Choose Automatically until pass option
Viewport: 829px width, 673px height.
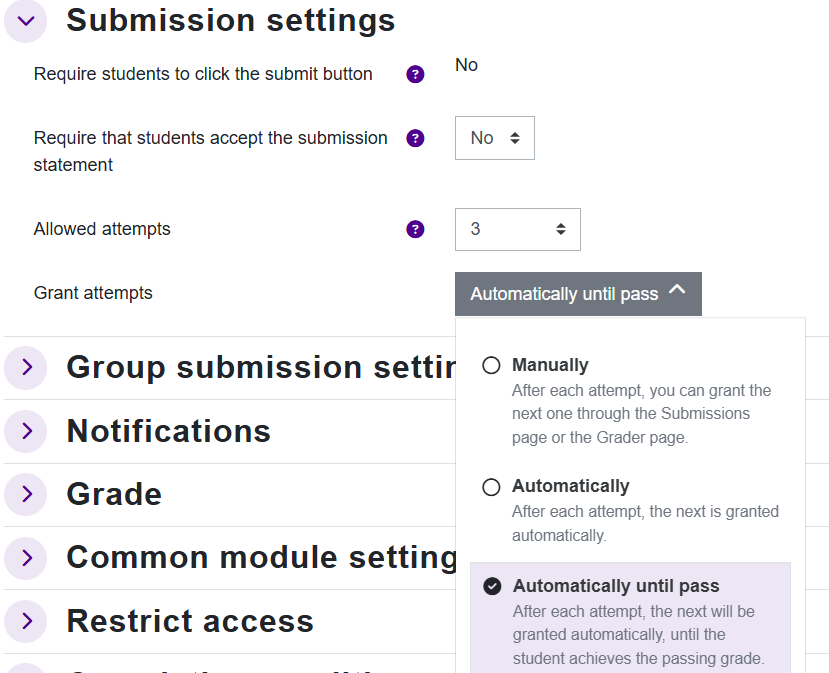click(x=492, y=586)
